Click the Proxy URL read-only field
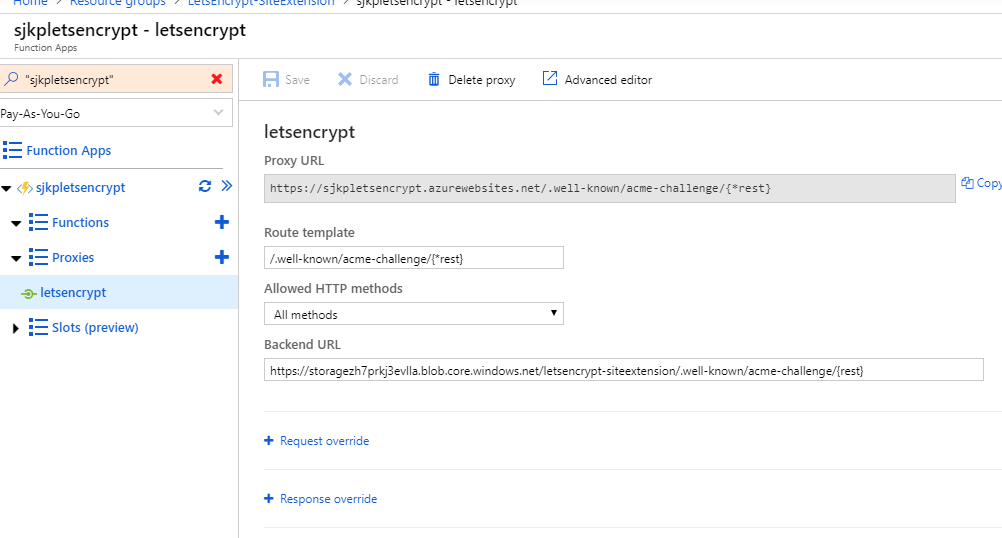Viewport: 1002px width, 538px height. pyautogui.click(x=610, y=188)
